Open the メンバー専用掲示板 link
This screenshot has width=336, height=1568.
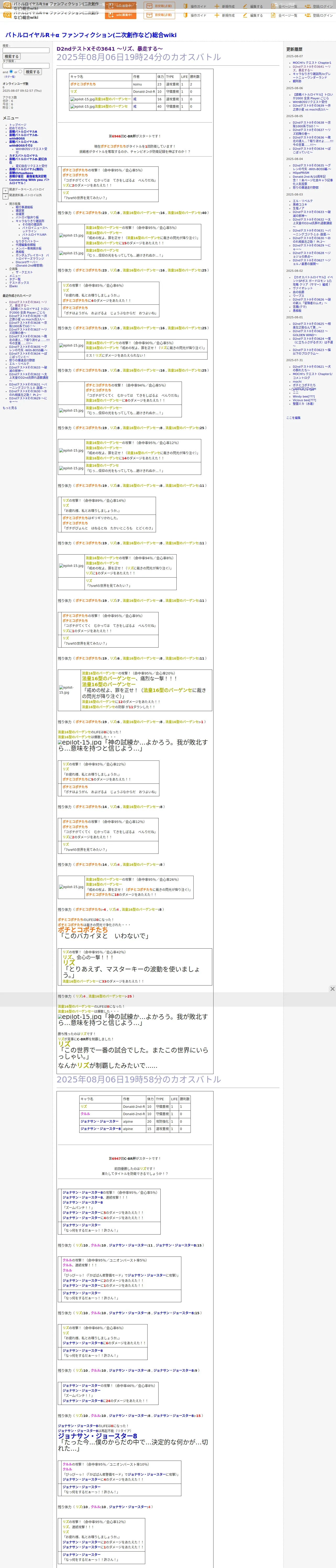(x=29, y=248)
